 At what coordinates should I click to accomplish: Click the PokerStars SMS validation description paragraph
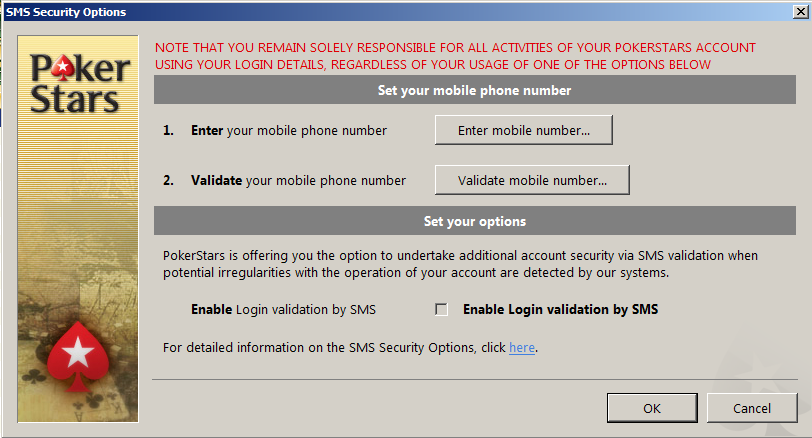[x=460, y=264]
